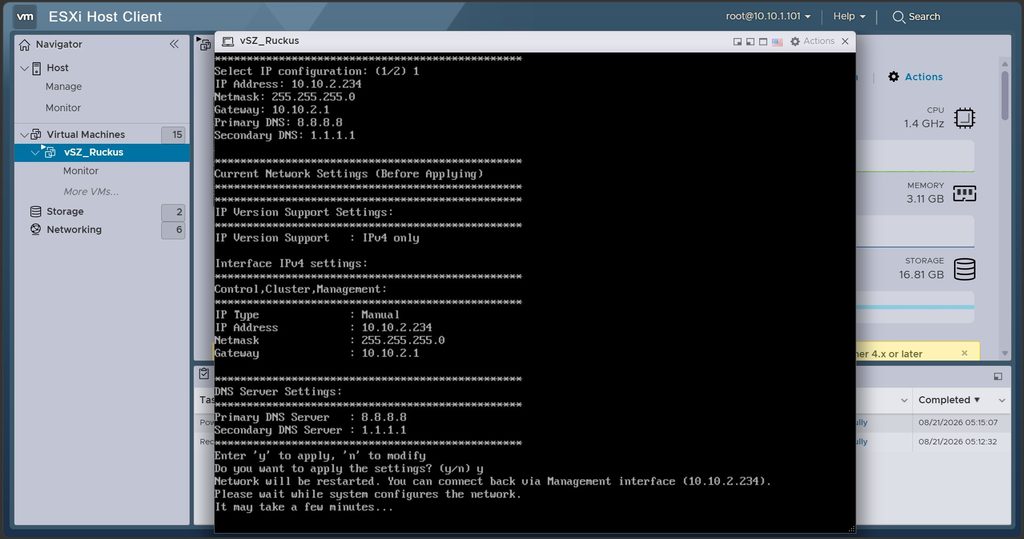Click the Networking count badge 6
This screenshot has width=1024, height=539.
click(x=174, y=230)
